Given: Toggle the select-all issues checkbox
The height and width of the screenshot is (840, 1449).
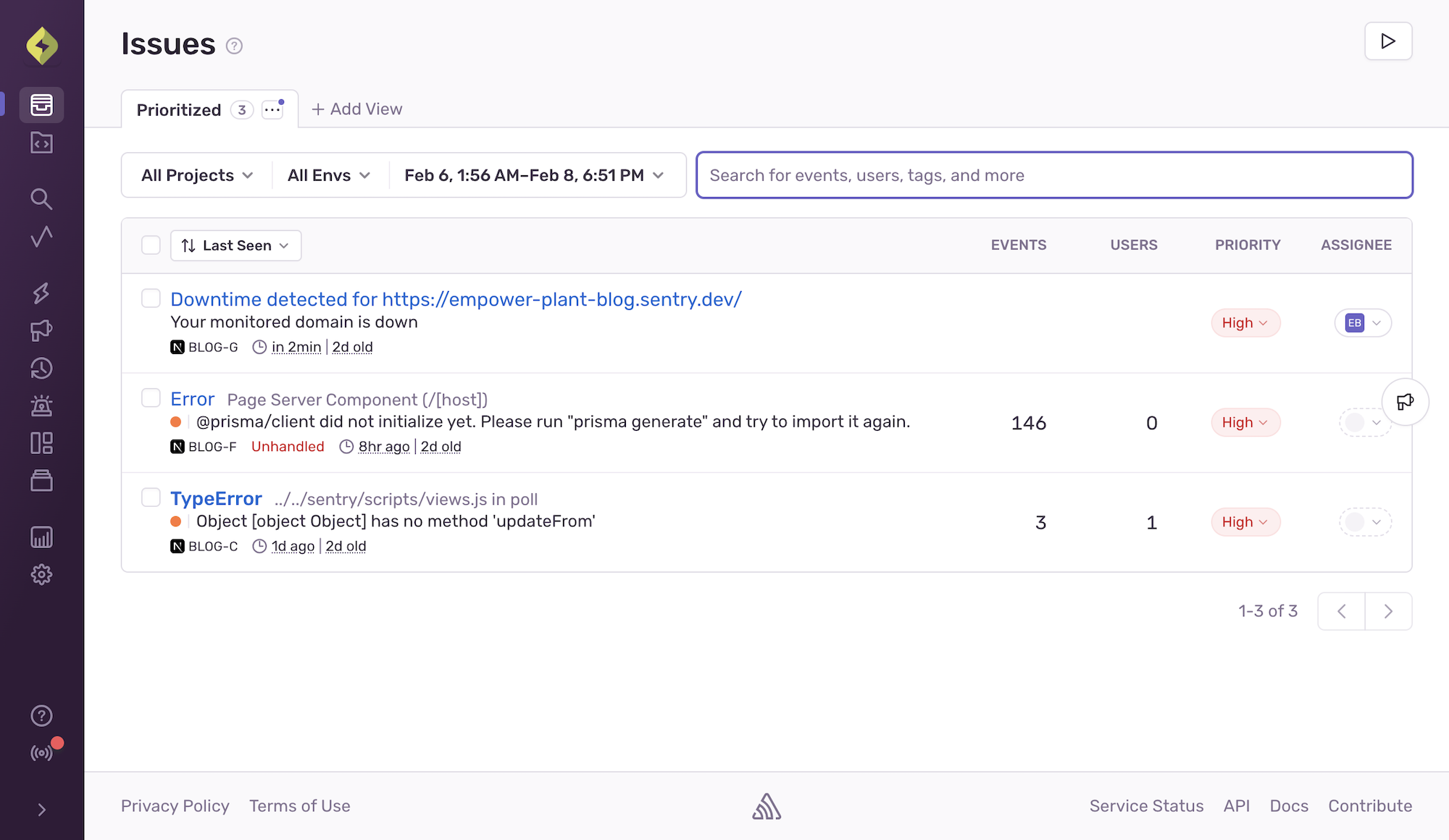Looking at the screenshot, I should coord(151,245).
